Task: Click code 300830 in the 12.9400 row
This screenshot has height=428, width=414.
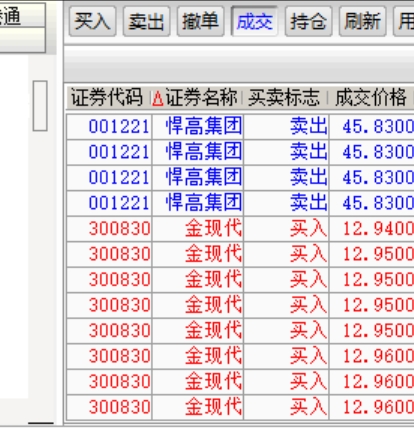Action: (109, 229)
